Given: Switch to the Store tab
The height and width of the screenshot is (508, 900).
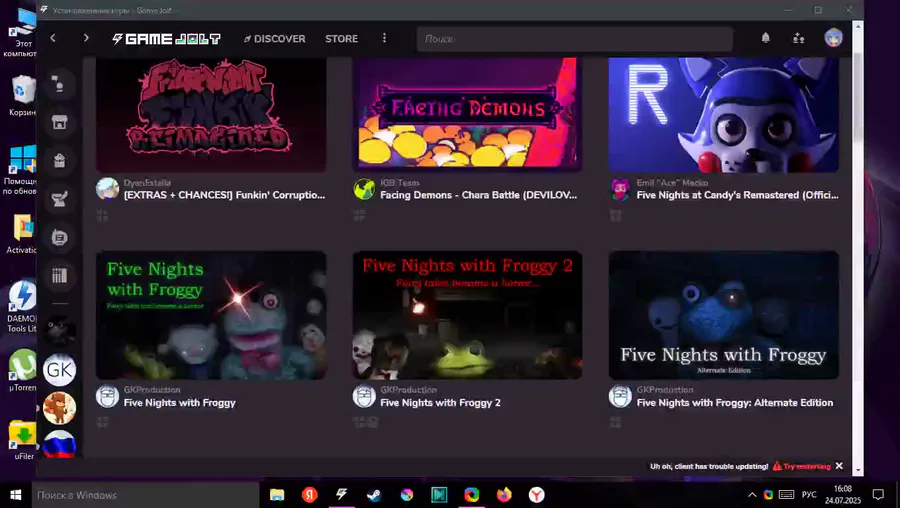Looking at the screenshot, I should click(342, 38).
